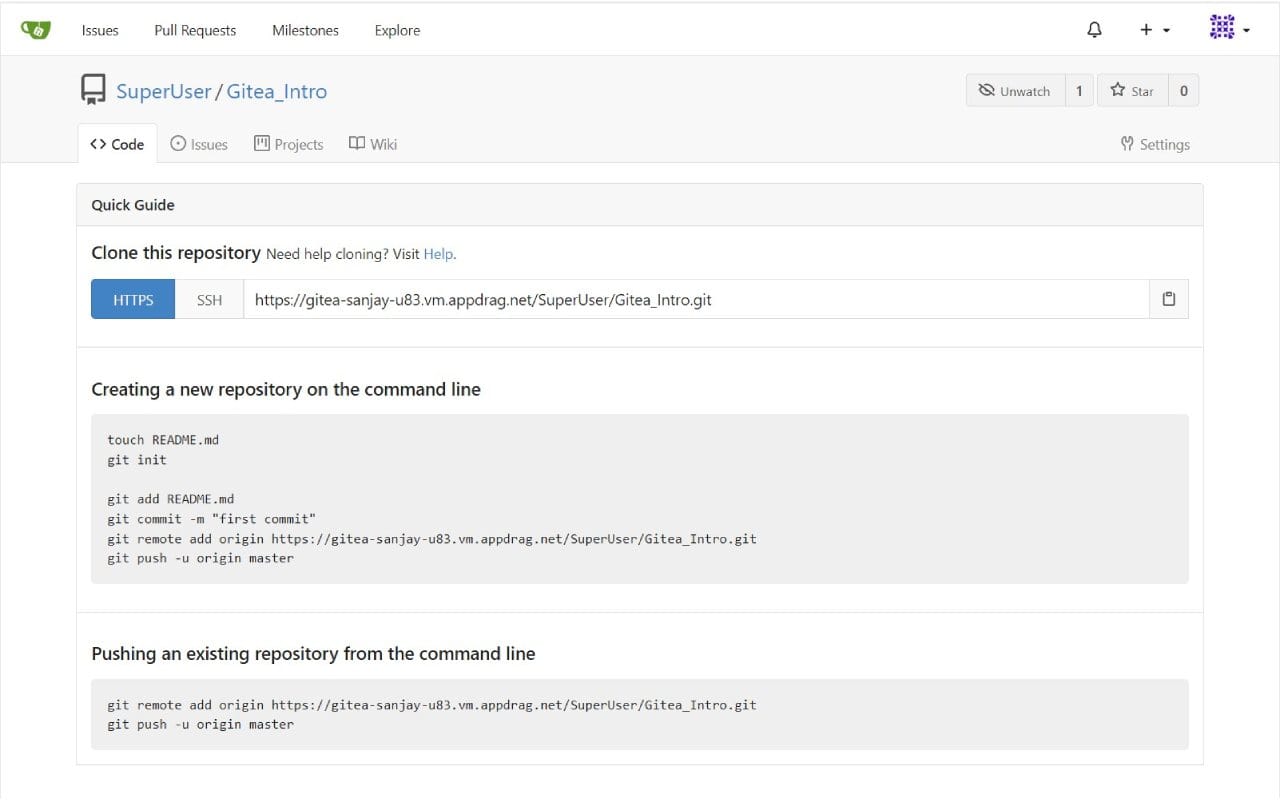Open repository Settings via the wrench icon
The height and width of the screenshot is (800, 1280).
[1127, 144]
